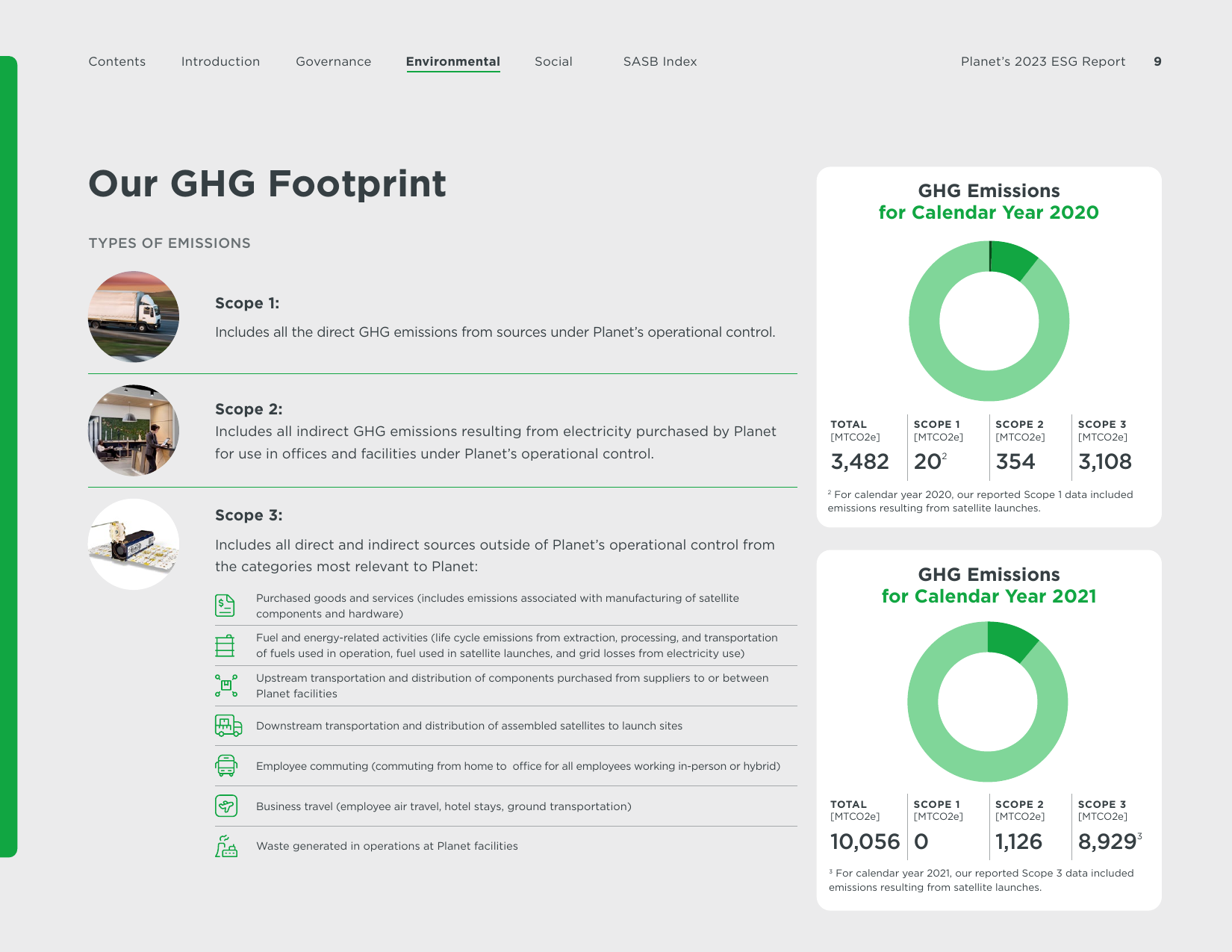This screenshot has width=1232, height=952.
Task: Click the employee commuting bus icon
Action: tap(226, 766)
